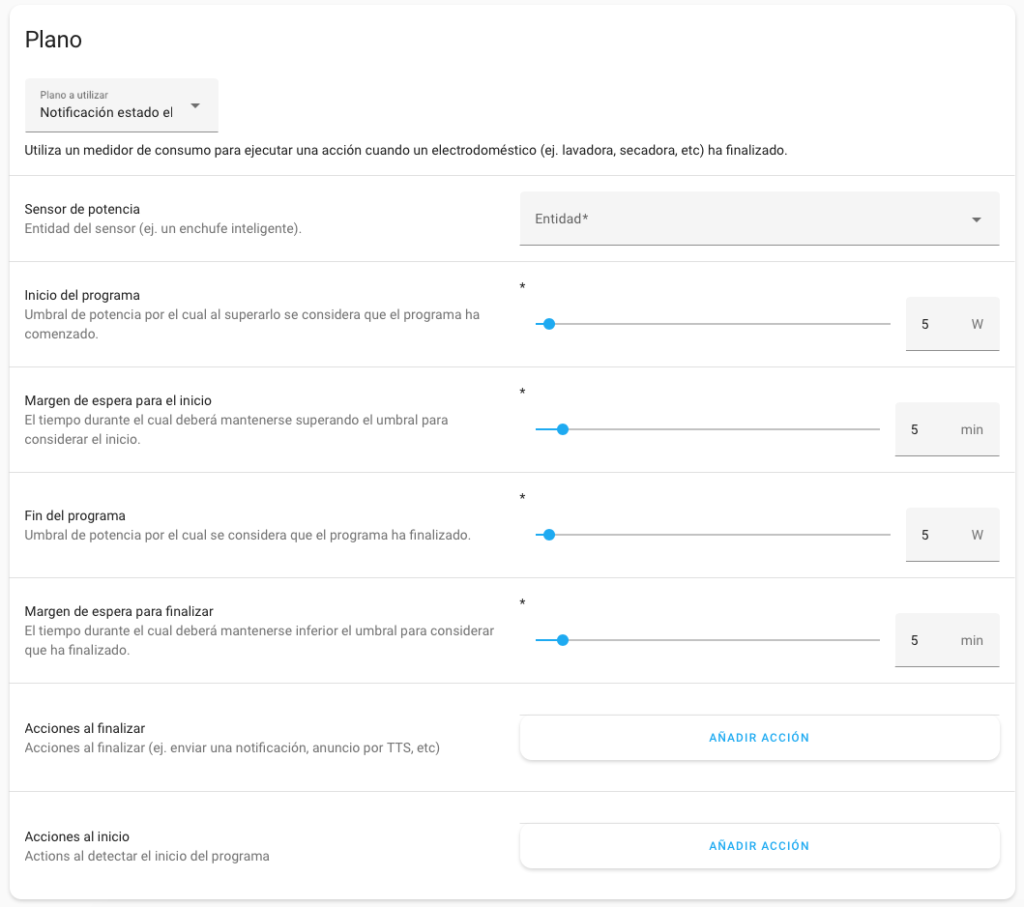1024x907 pixels.
Task: Add an action under 'Acciones al finalizar'
Action: pos(759,738)
